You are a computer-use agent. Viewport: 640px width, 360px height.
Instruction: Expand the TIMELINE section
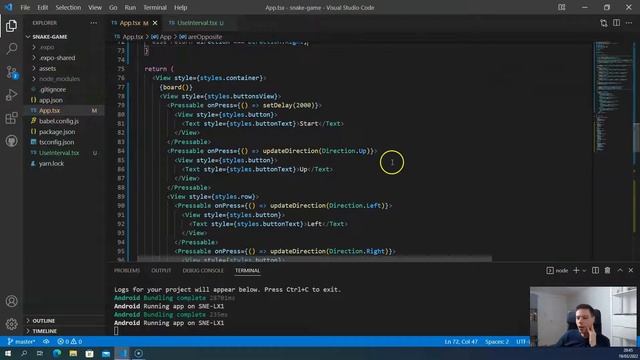44,331
